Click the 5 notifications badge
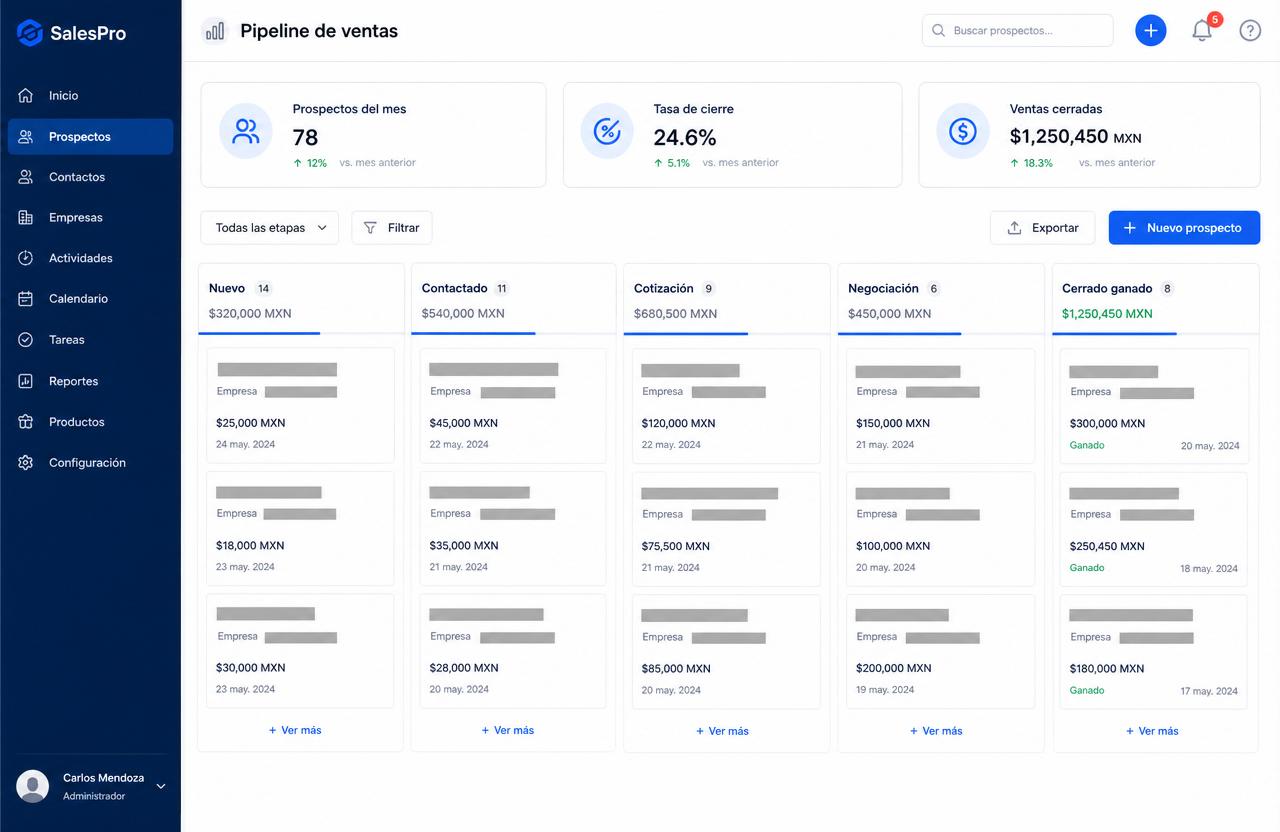Screen dimensions: 1280x832 coord(1215,19)
